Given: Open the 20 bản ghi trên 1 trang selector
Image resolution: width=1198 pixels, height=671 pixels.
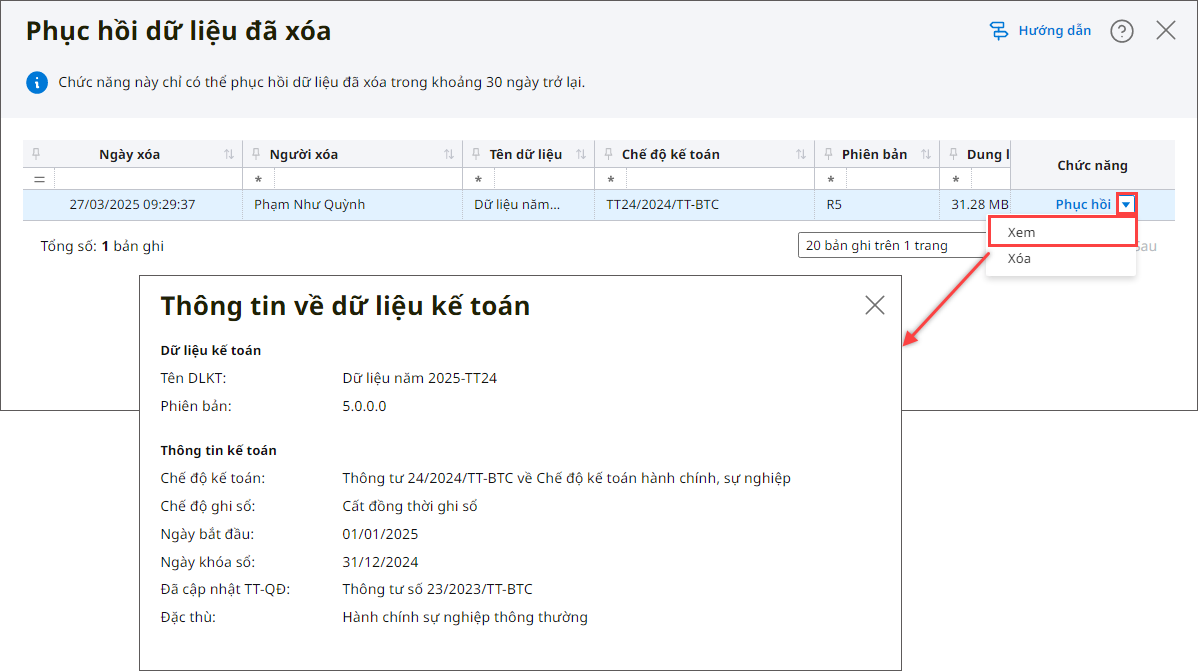Looking at the screenshot, I should click(x=892, y=245).
